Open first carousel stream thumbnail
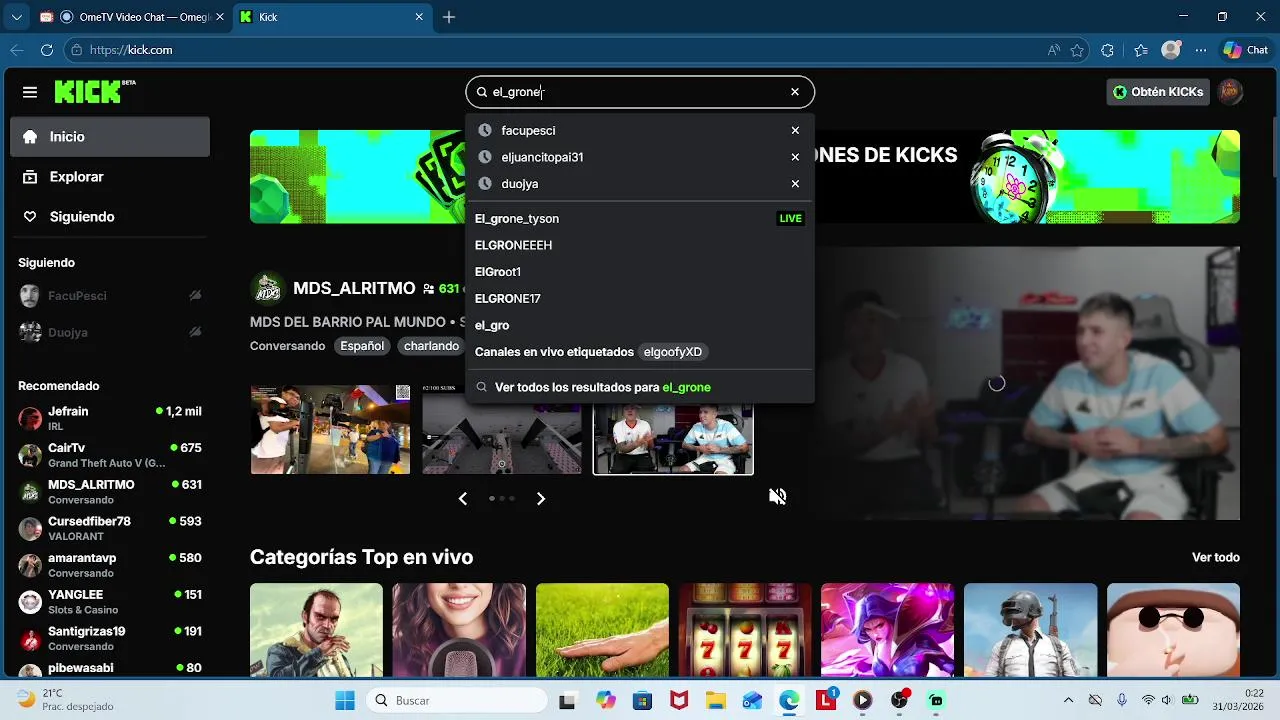1280x720 pixels. coord(330,429)
